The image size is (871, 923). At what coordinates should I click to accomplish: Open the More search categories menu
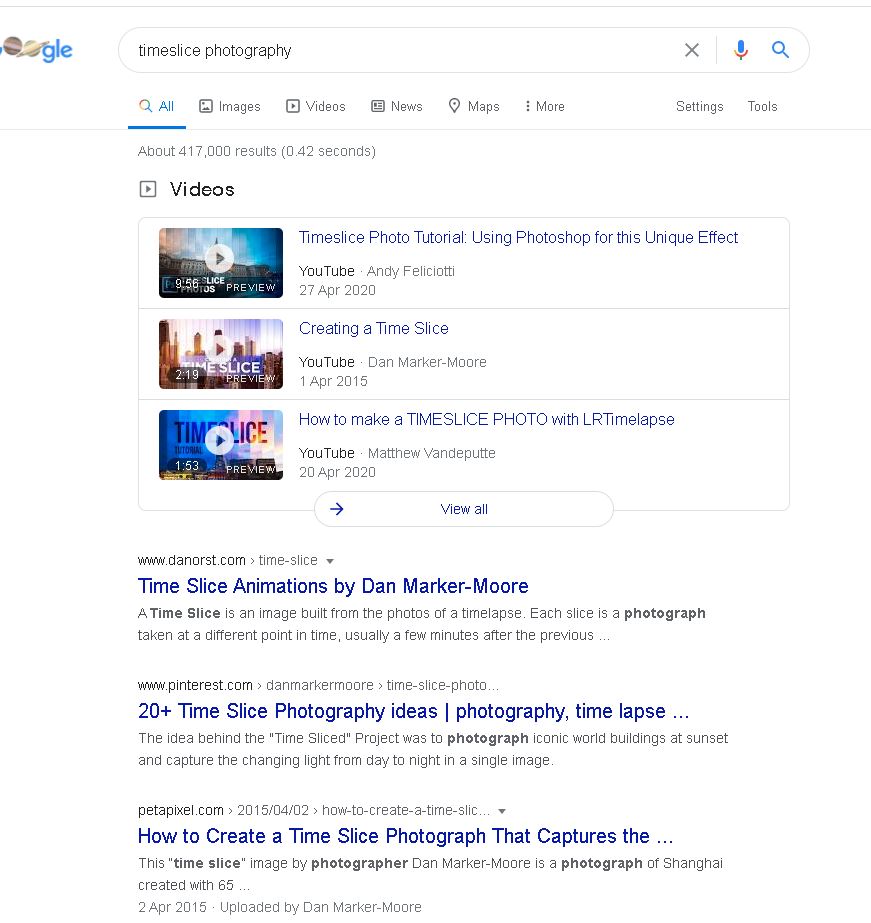tap(544, 107)
